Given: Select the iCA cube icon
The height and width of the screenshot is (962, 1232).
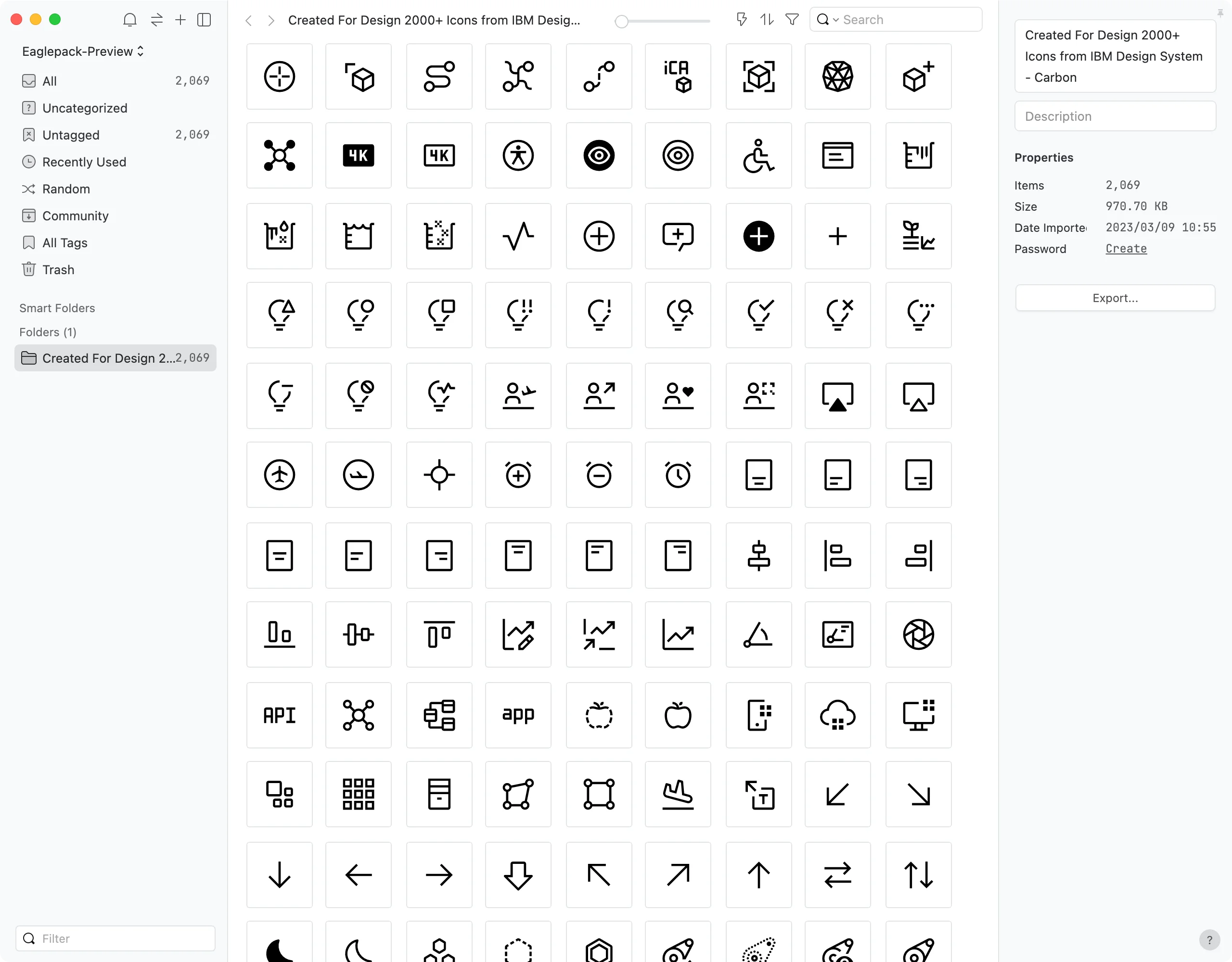Looking at the screenshot, I should click(678, 76).
